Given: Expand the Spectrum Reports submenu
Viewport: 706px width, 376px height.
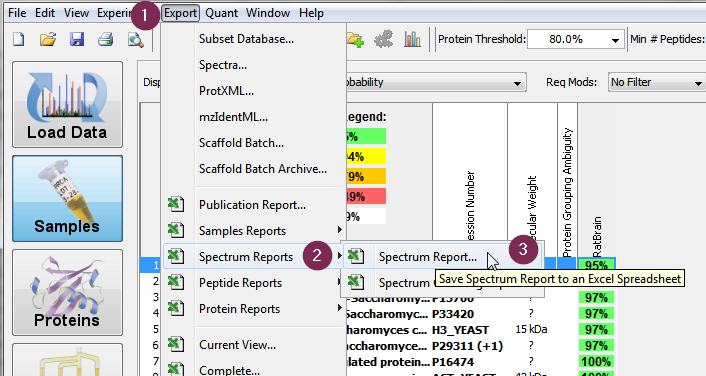Looking at the screenshot, I should (254, 257).
